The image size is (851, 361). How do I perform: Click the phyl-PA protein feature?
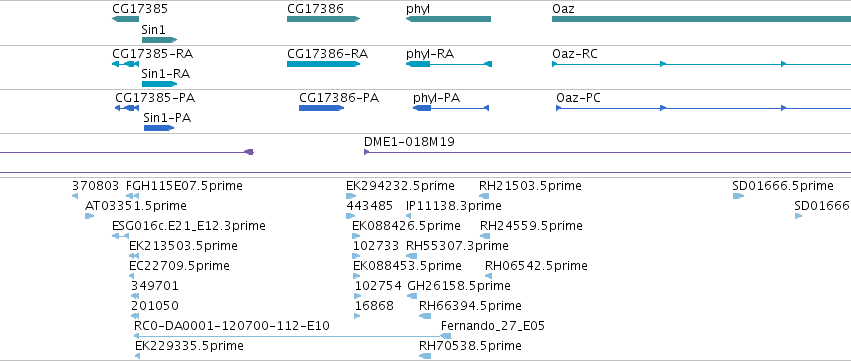(x=451, y=108)
